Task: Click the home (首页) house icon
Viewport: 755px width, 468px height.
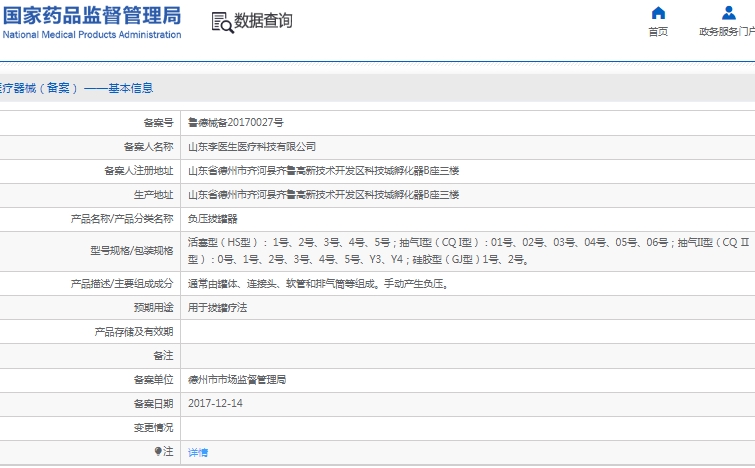Action: tap(658, 13)
